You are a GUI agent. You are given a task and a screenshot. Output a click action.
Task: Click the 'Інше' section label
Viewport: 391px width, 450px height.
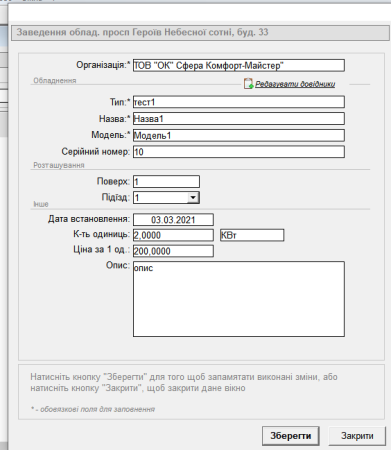pyautogui.click(x=41, y=204)
